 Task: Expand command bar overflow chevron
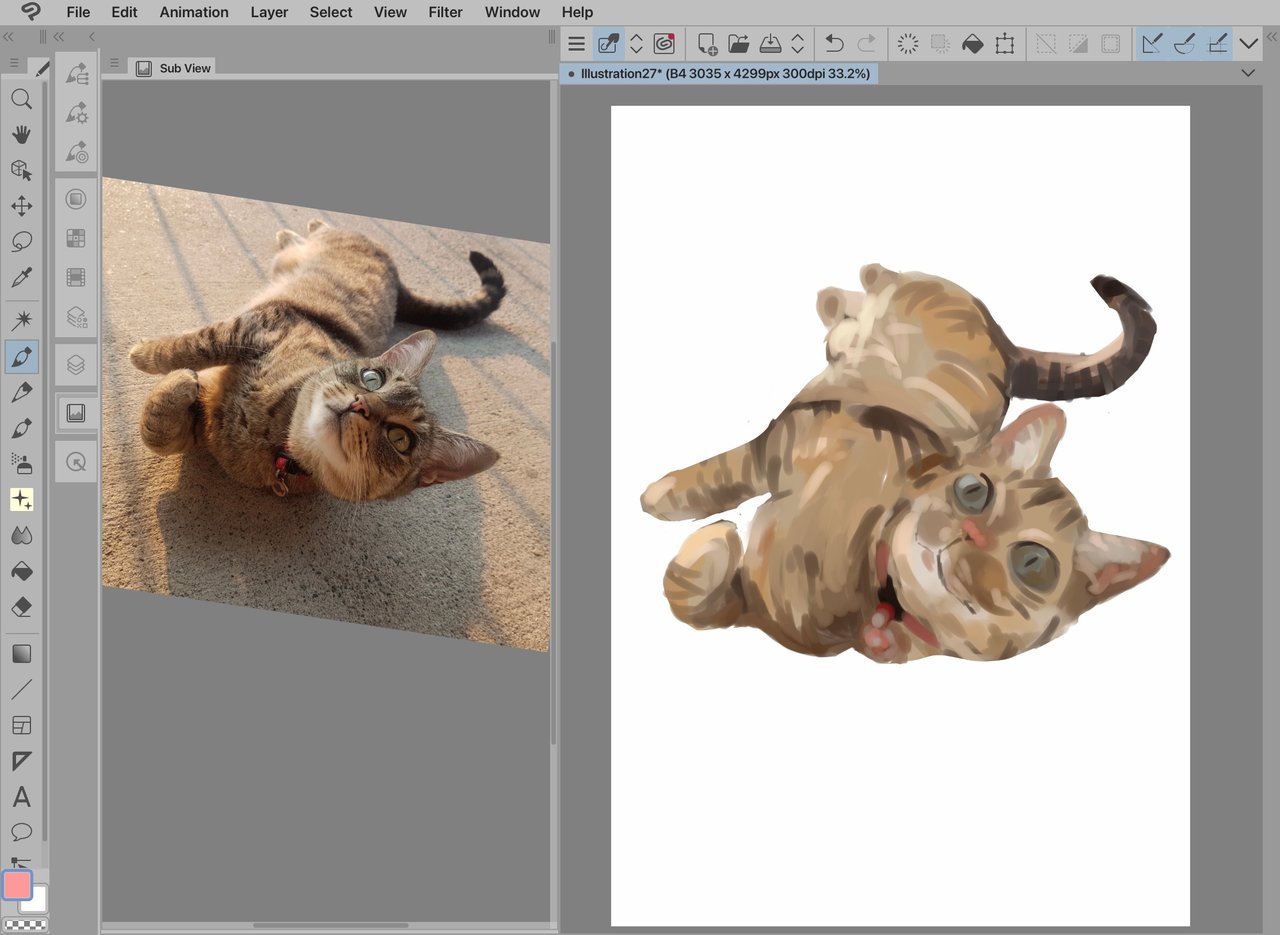(x=1248, y=44)
